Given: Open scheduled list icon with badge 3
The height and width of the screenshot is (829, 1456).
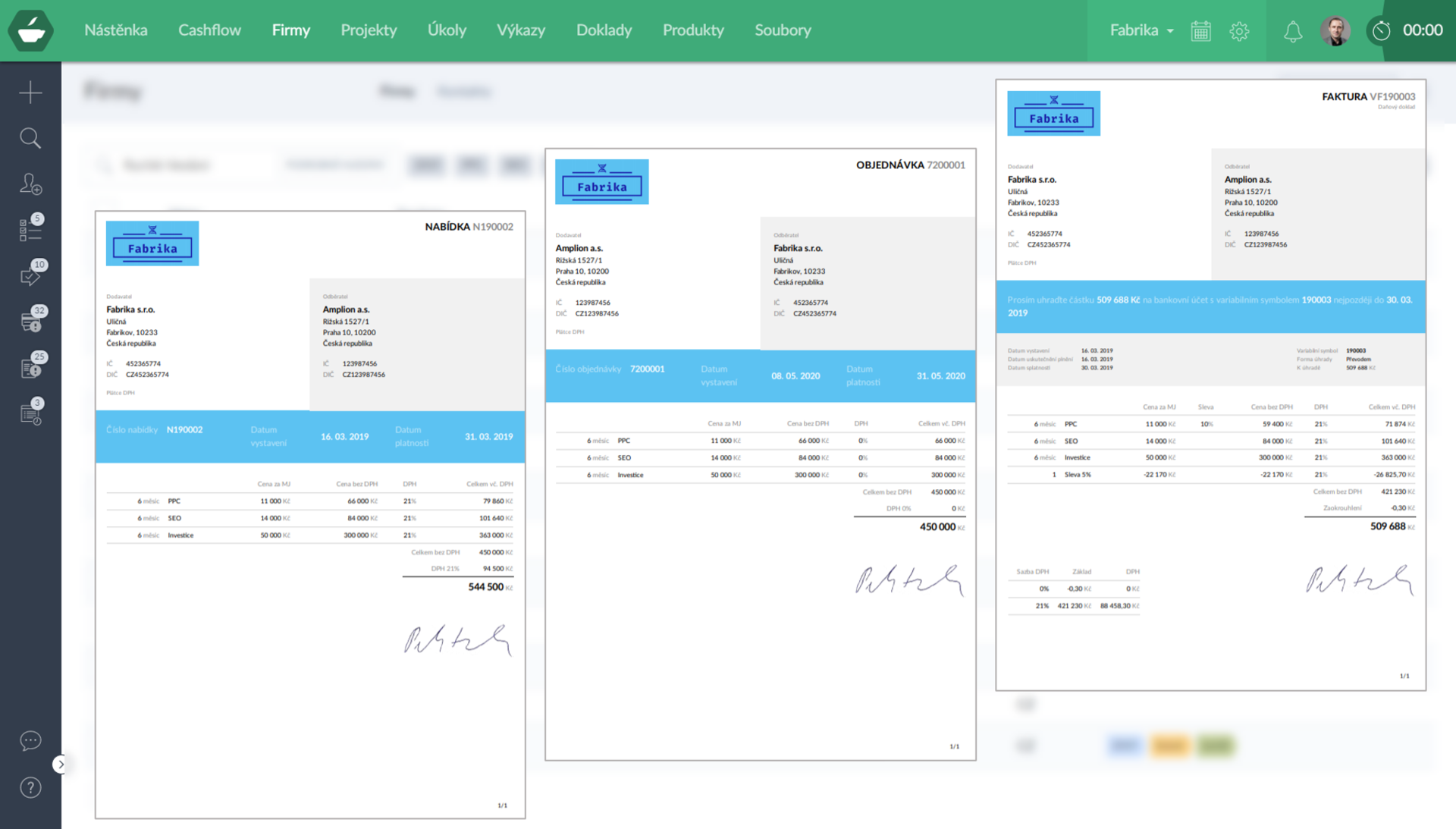Looking at the screenshot, I should [30, 414].
